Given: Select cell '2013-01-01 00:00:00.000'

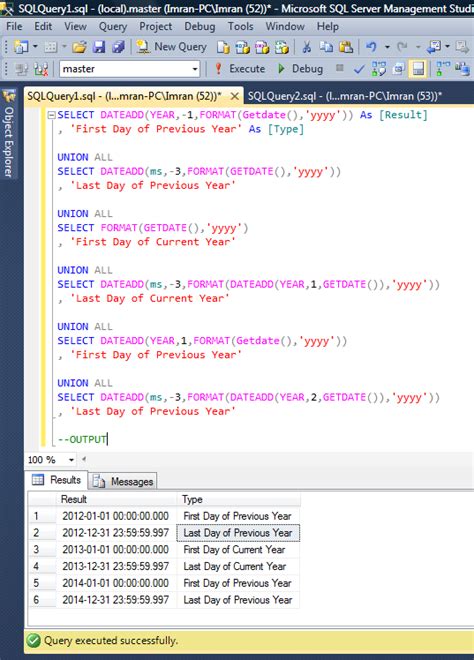Looking at the screenshot, I should click(x=116, y=549).
